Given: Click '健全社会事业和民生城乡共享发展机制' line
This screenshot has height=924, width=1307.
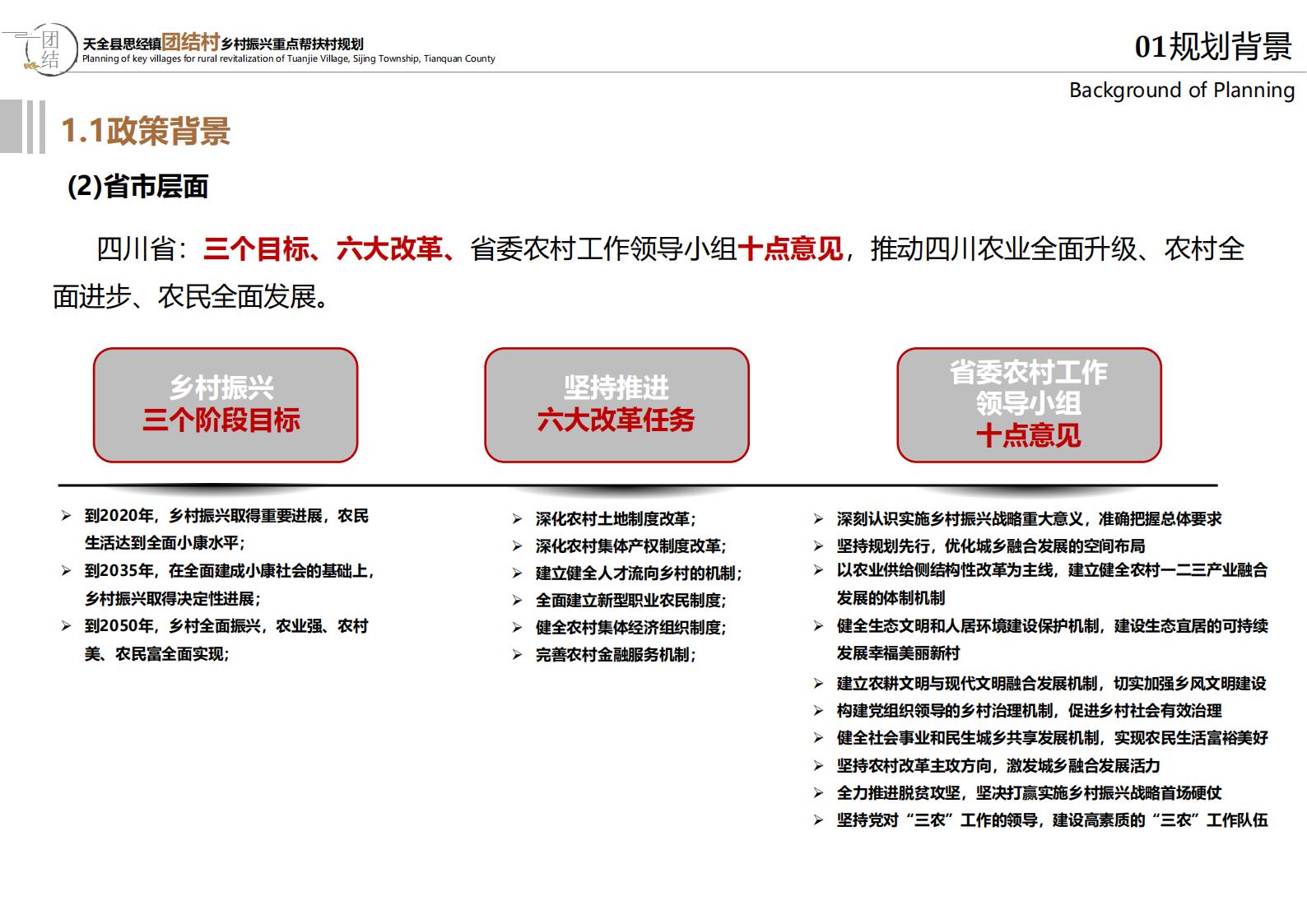Looking at the screenshot, I should click(x=1052, y=738).
